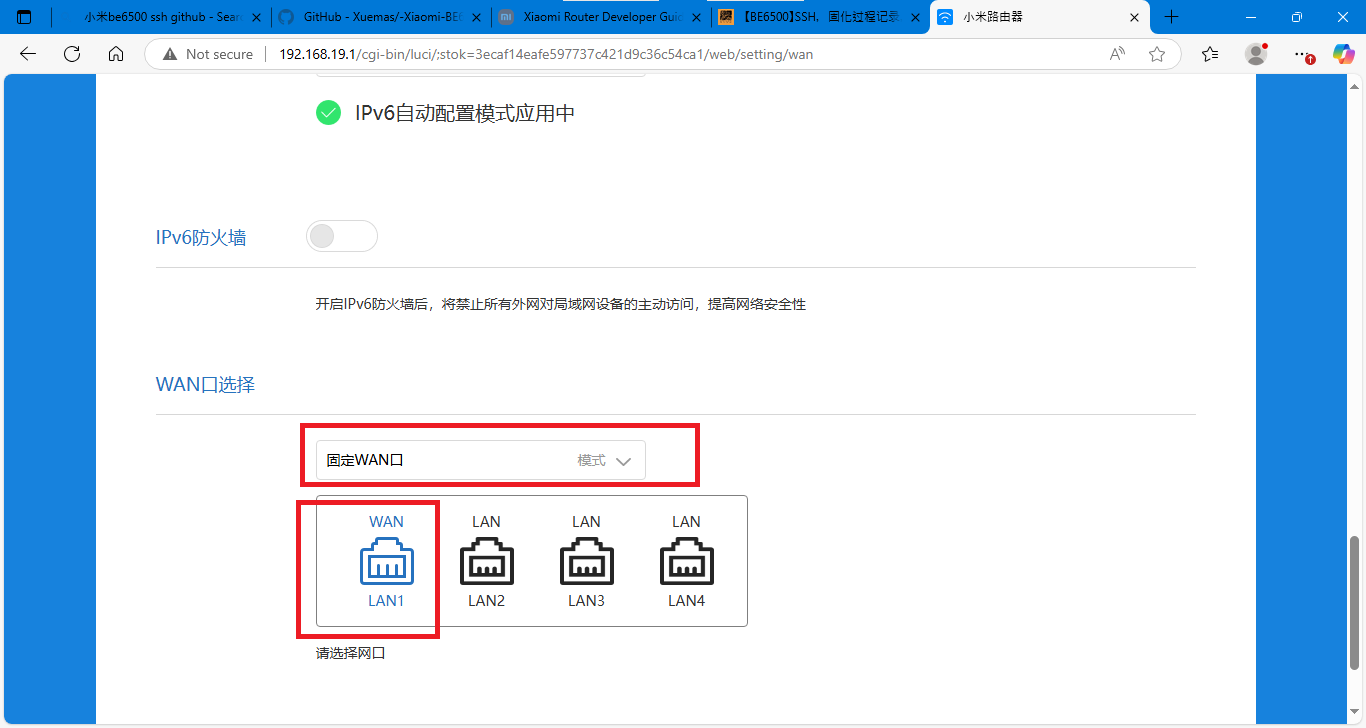This screenshot has width=1366, height=728.
Task: Click the browser back button
Action: (x=28, y=54)
